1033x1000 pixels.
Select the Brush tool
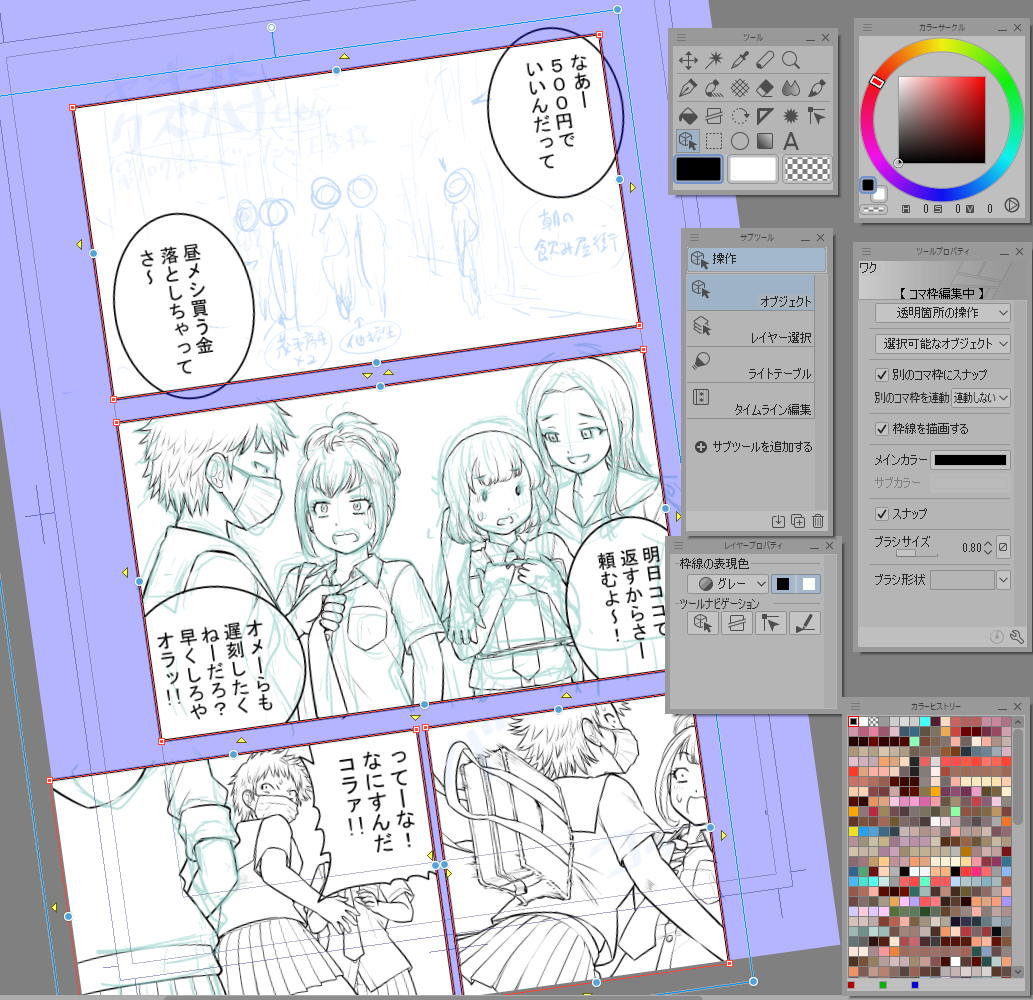click(x=816, y=88)
